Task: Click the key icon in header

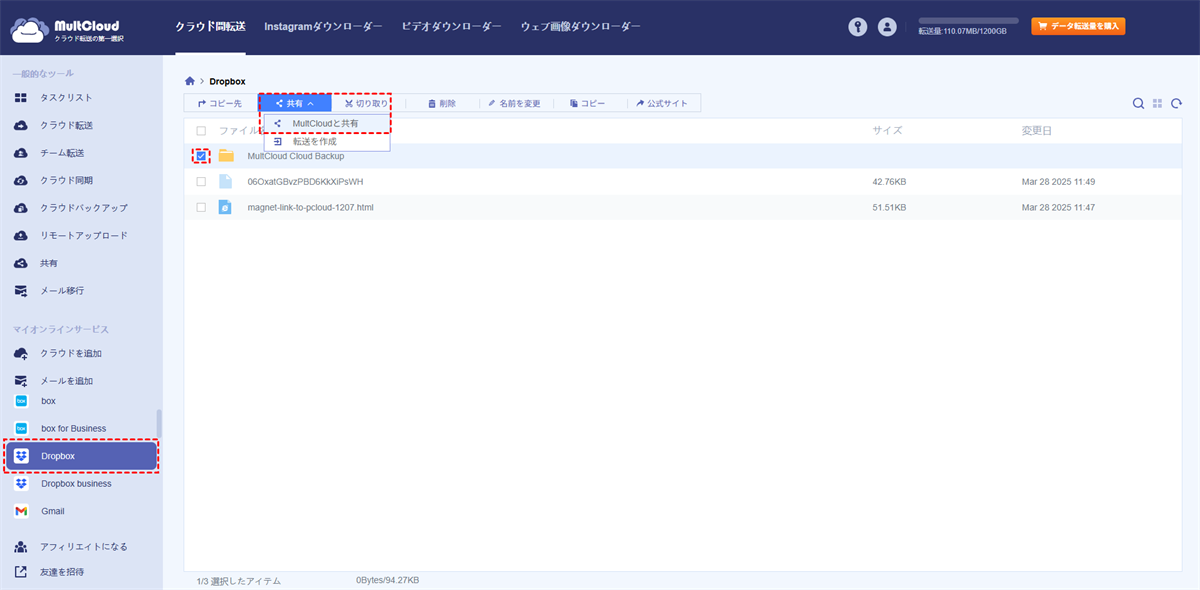Action: coord(857,27)
